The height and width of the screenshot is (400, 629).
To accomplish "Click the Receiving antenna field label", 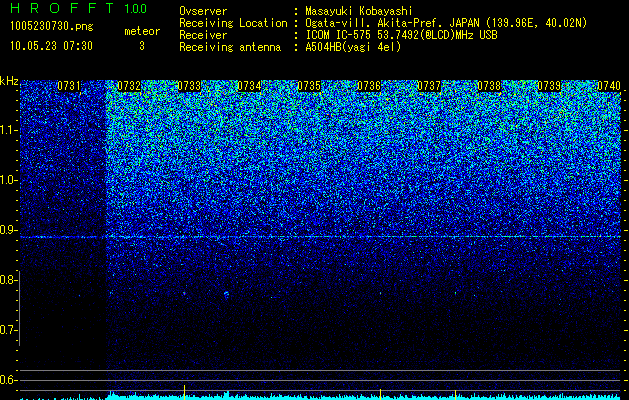I will click(230, 47).
